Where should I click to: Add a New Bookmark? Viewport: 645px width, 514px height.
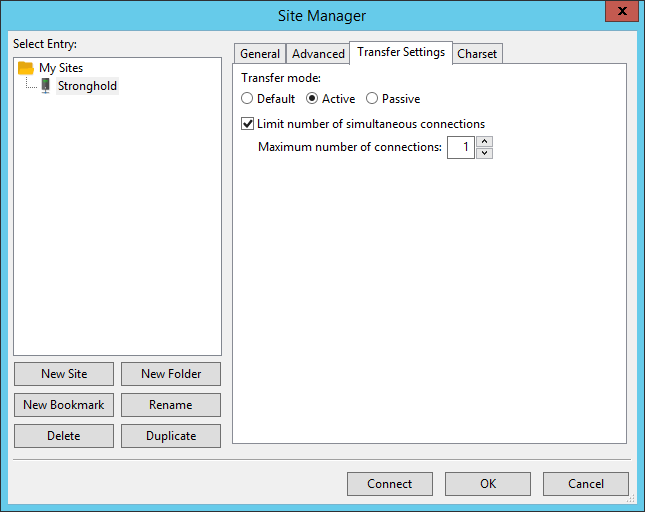[x=64, y=405]
